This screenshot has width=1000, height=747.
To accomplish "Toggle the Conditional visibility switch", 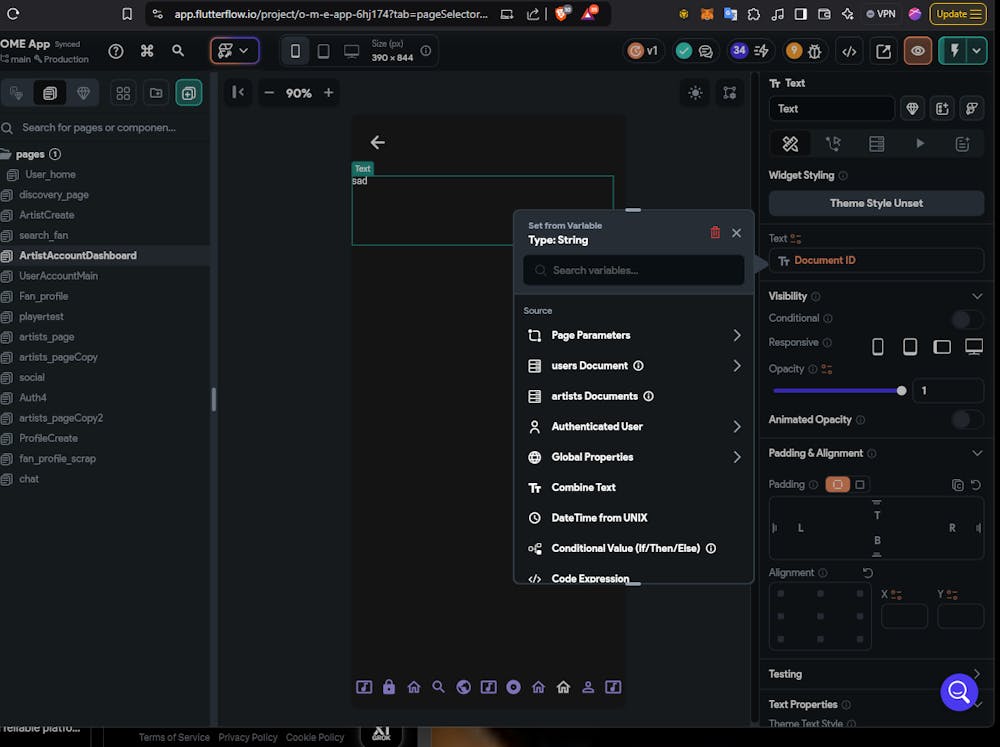I will (x=966, y=319).
